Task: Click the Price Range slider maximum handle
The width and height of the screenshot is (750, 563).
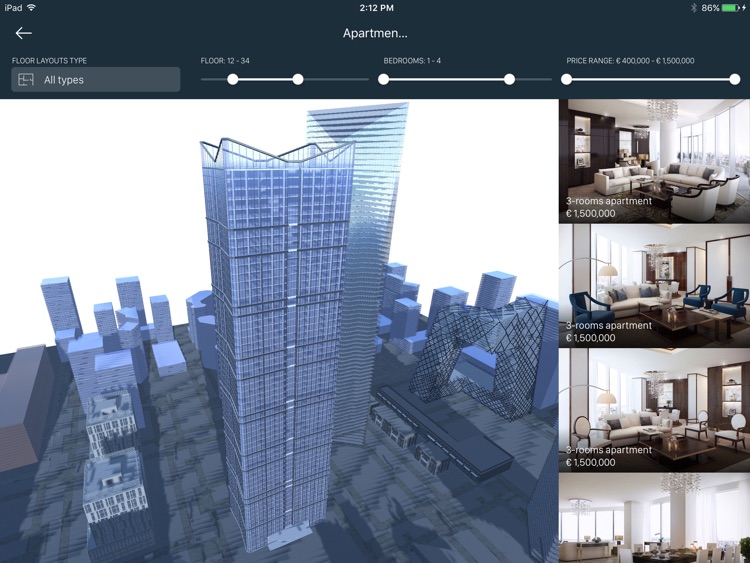Action: point(735,79)
